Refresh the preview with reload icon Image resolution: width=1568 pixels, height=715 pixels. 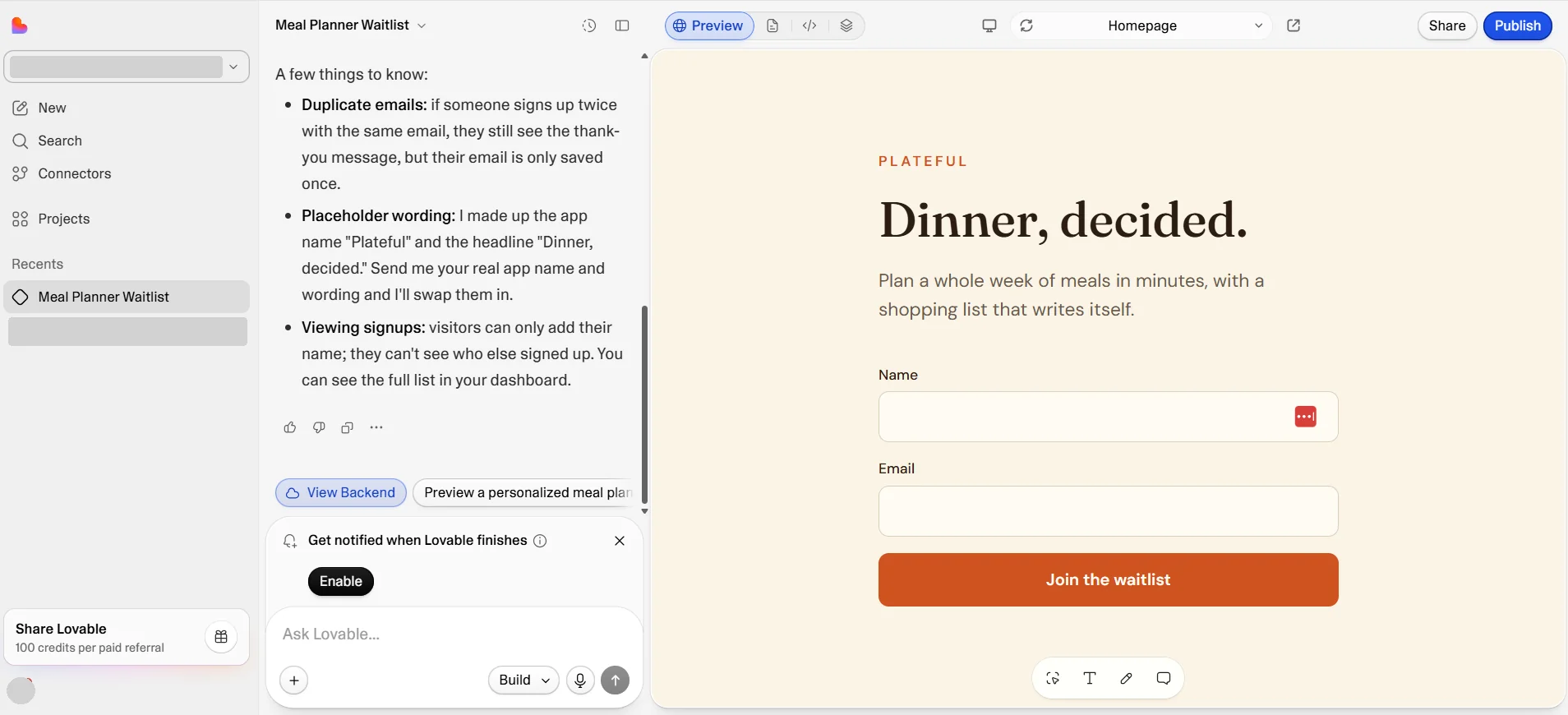click(x=1026, y=25)
